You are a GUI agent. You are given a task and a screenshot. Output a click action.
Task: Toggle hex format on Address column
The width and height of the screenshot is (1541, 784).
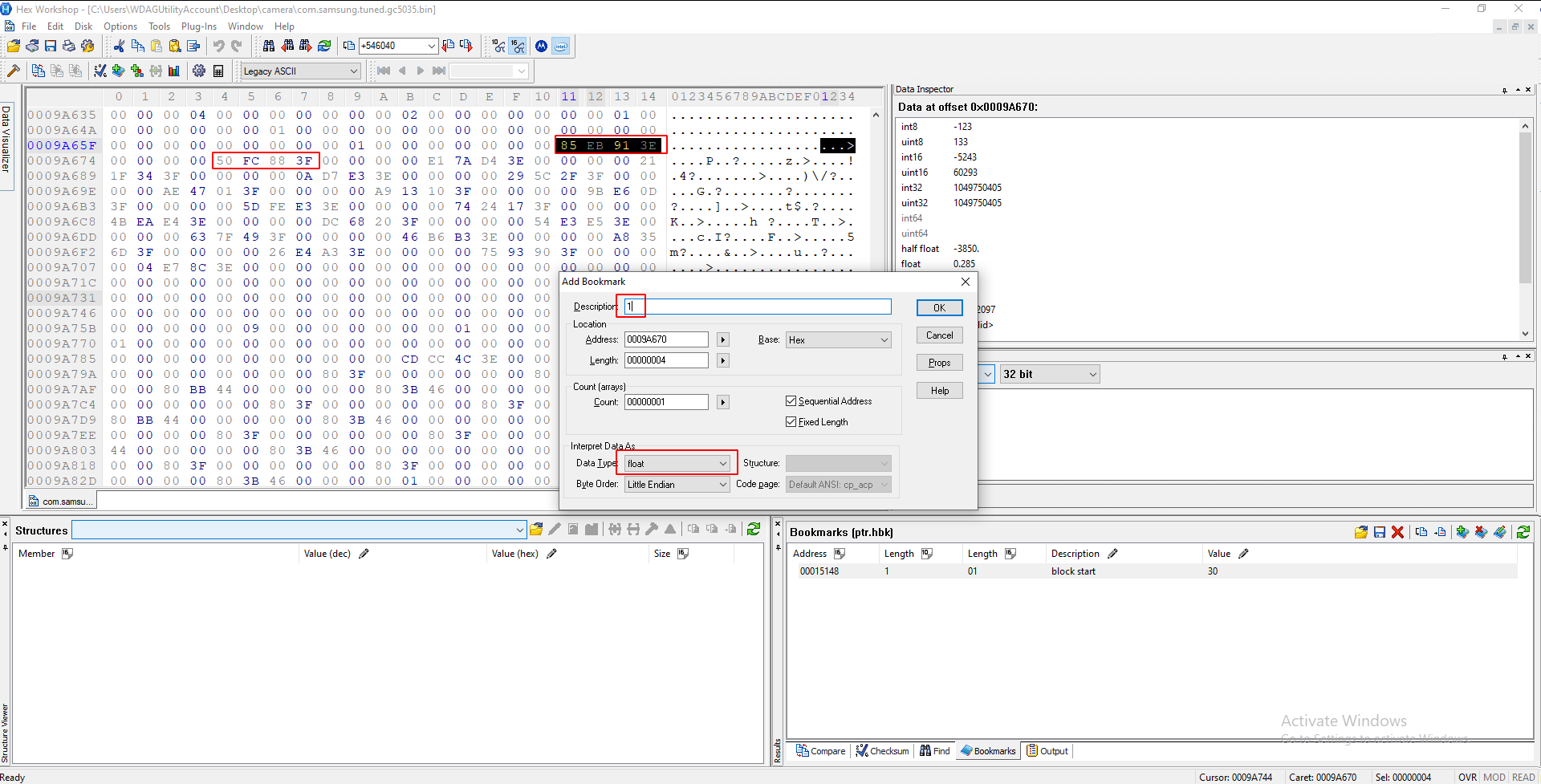pos(840,554)
